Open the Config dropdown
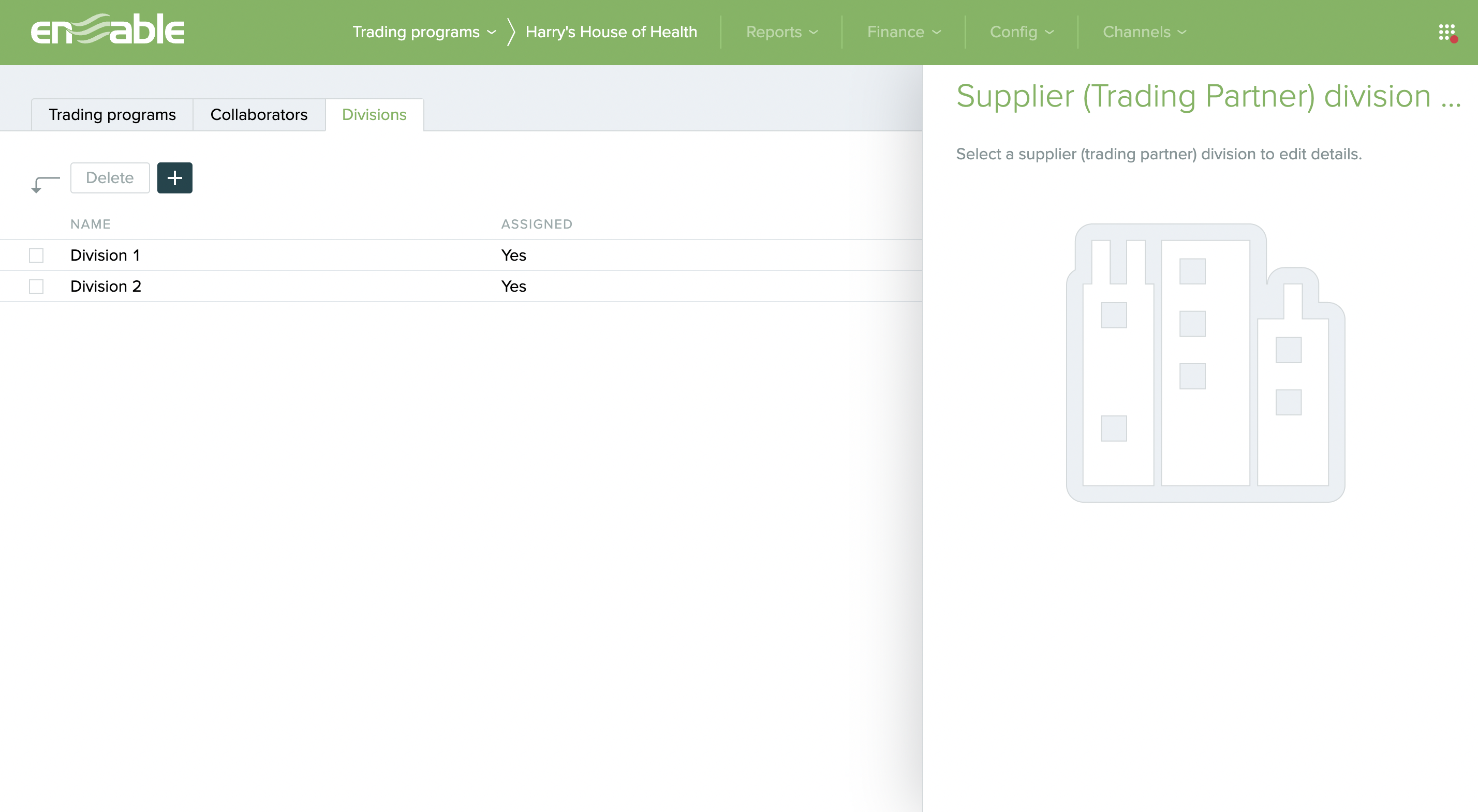The image size is (1478, 812). [x=1021, y=32]
